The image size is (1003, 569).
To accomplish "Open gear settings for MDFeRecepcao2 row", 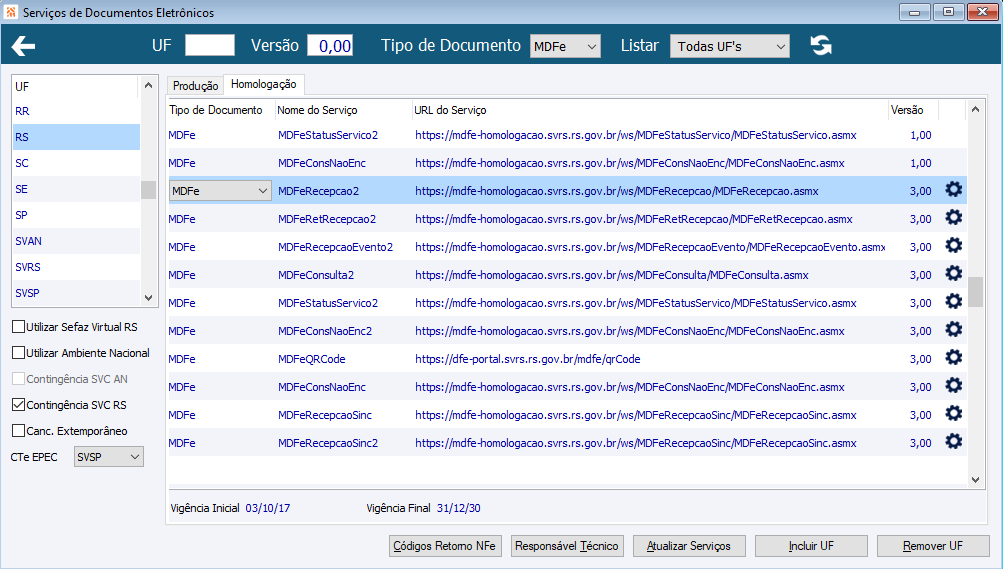I will (953, 190).
